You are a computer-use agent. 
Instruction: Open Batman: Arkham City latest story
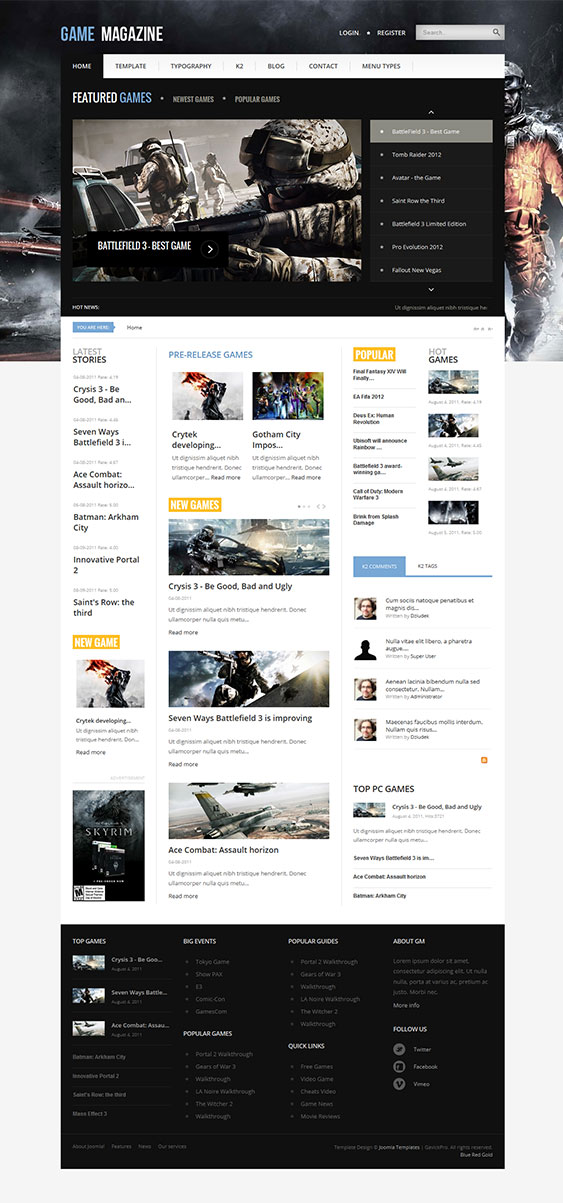pyautogui.click(x=106, y=522)
